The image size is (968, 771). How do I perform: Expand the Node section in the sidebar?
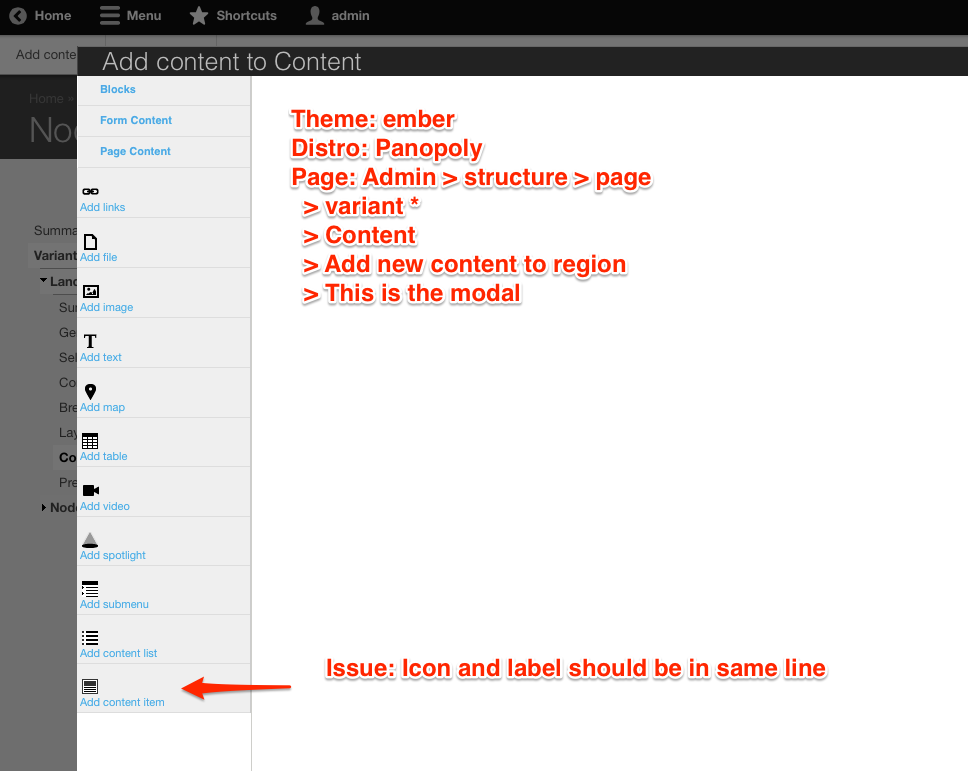(45, 507)
